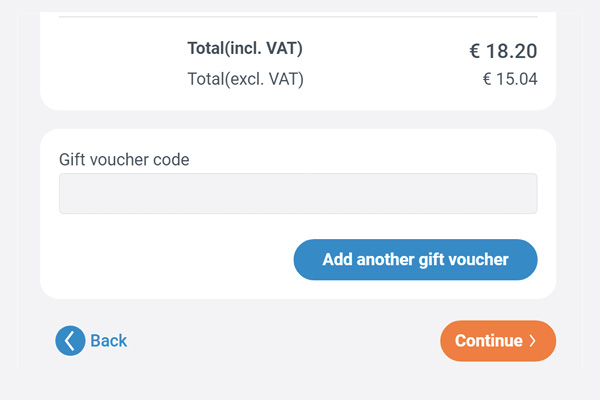The height and width of the screenshot is (400, 600).
Task: Select the Total(excl. VAT) label
Action: 245,79
